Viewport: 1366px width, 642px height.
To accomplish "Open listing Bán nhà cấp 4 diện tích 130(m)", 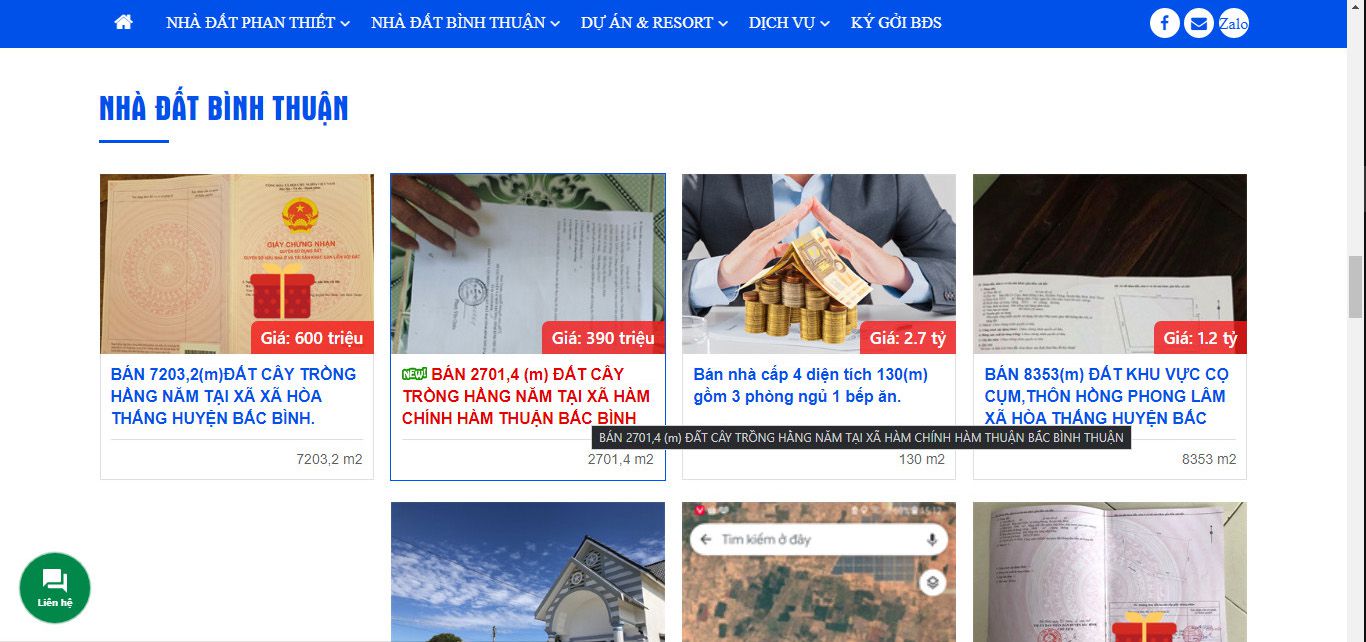I will click(x=811, y=385).
